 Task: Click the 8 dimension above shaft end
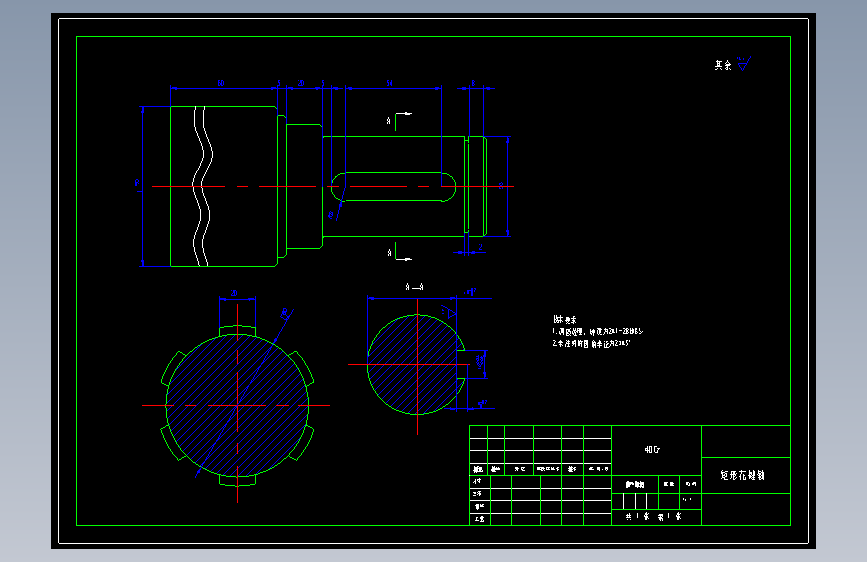tap(473, 83)
